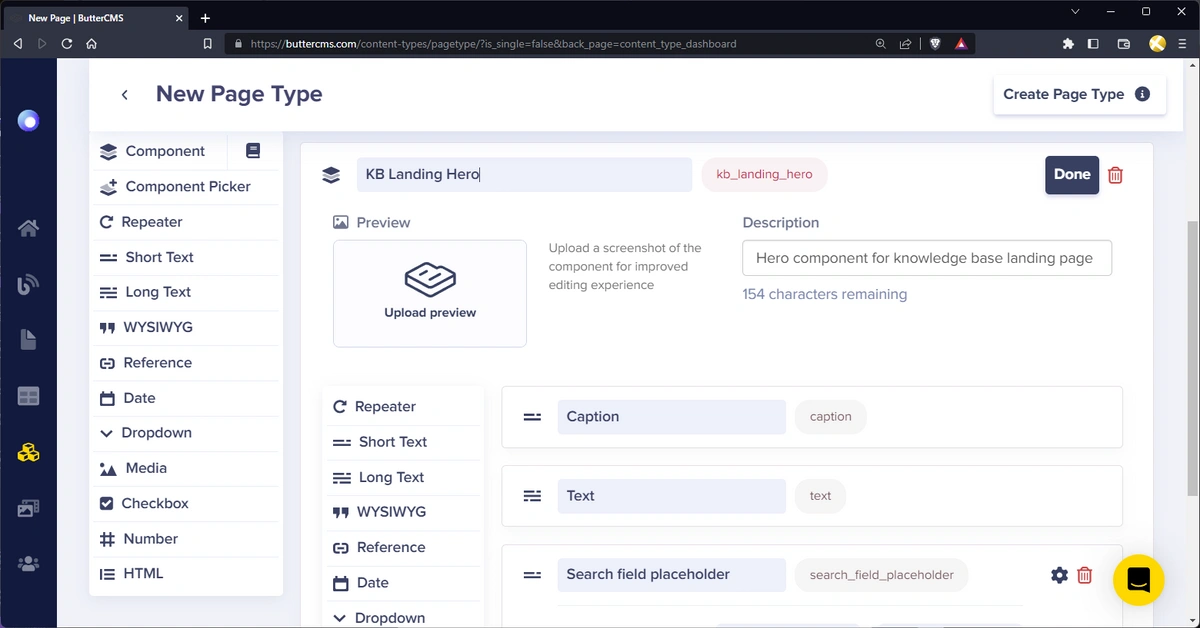Add Reference inside the component
The image size is (1200, 628).
click(403, 547)
